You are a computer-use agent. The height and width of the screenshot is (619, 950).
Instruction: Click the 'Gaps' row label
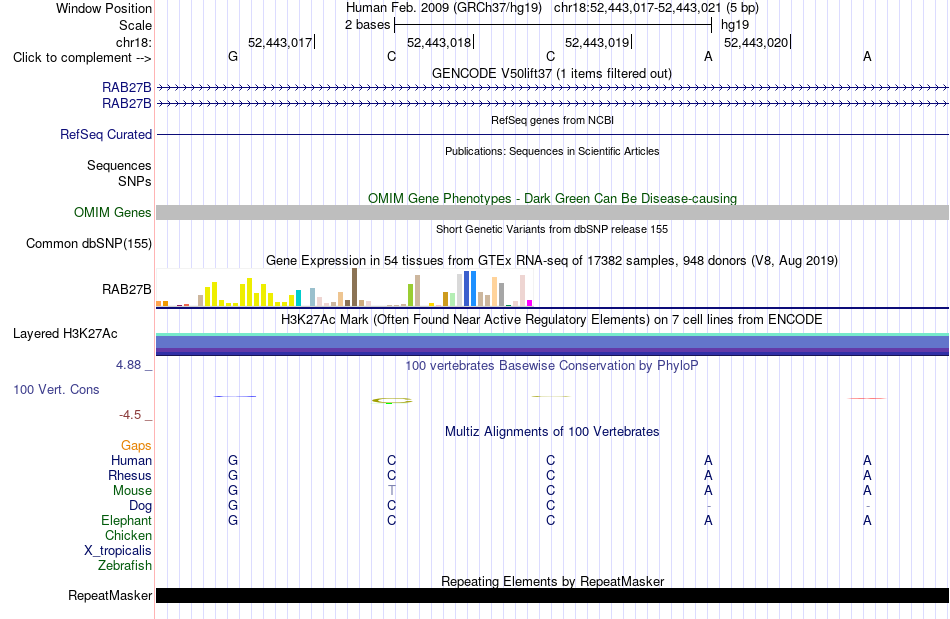(x=136, y=446)
